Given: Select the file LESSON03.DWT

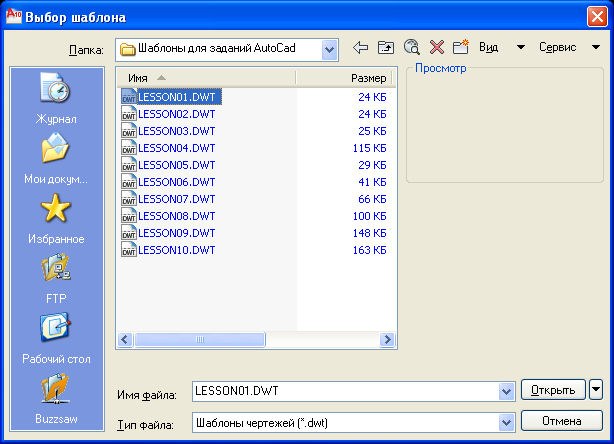Looking at the screenshot, I should point(177,131).
